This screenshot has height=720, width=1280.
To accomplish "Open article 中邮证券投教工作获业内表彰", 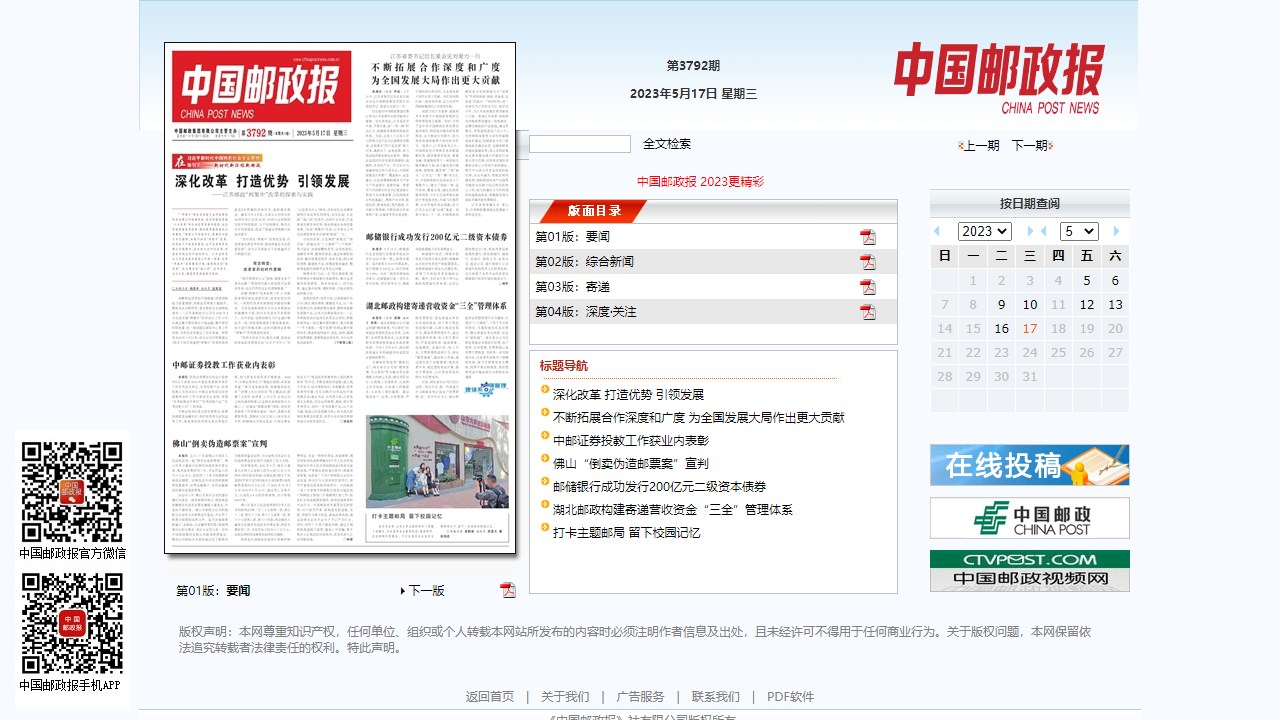I will pyautogui.click(x=631, y=440).
